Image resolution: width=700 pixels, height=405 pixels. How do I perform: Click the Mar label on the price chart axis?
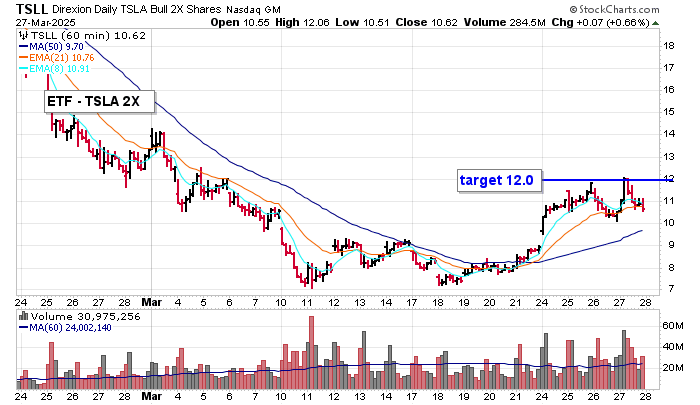[151, 302]
